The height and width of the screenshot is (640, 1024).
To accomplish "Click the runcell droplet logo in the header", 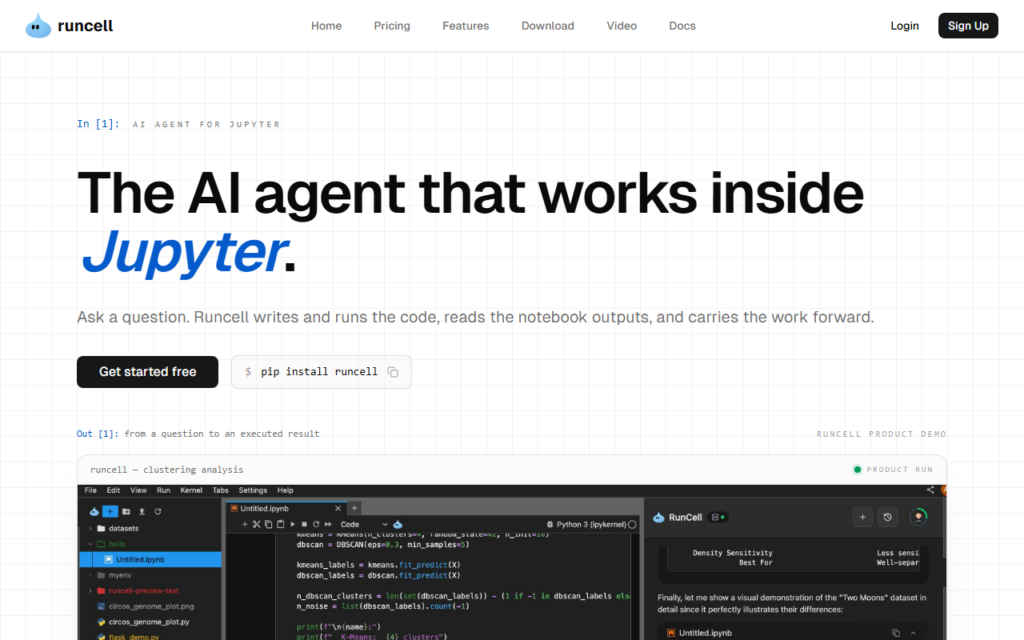I will tap(38, 26).
